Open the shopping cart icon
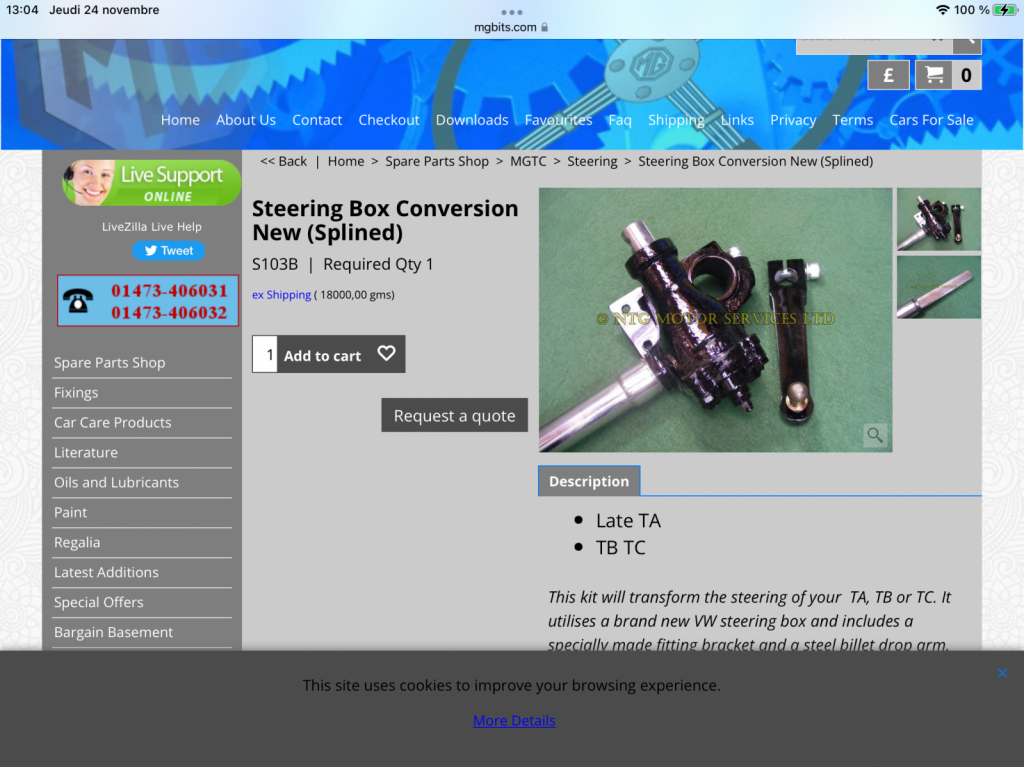This screenshot has height=767, width=1024. [x=934, y=75]
